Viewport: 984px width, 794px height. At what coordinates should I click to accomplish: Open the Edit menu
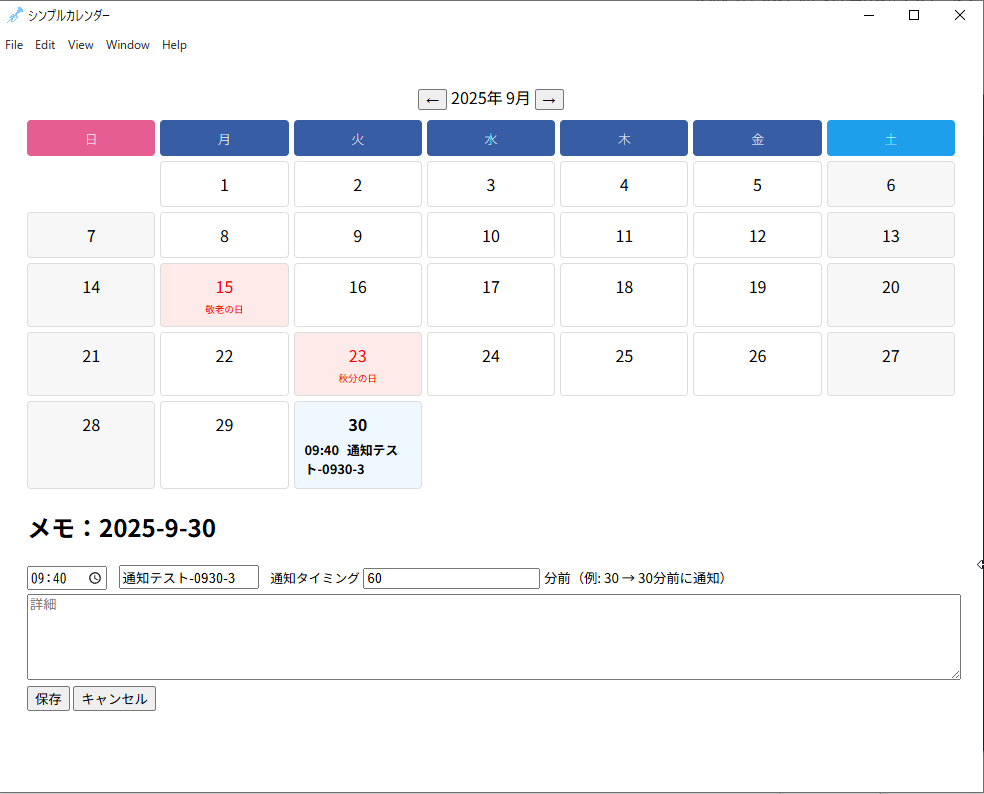pyautogui.click(x=44, y=45)
